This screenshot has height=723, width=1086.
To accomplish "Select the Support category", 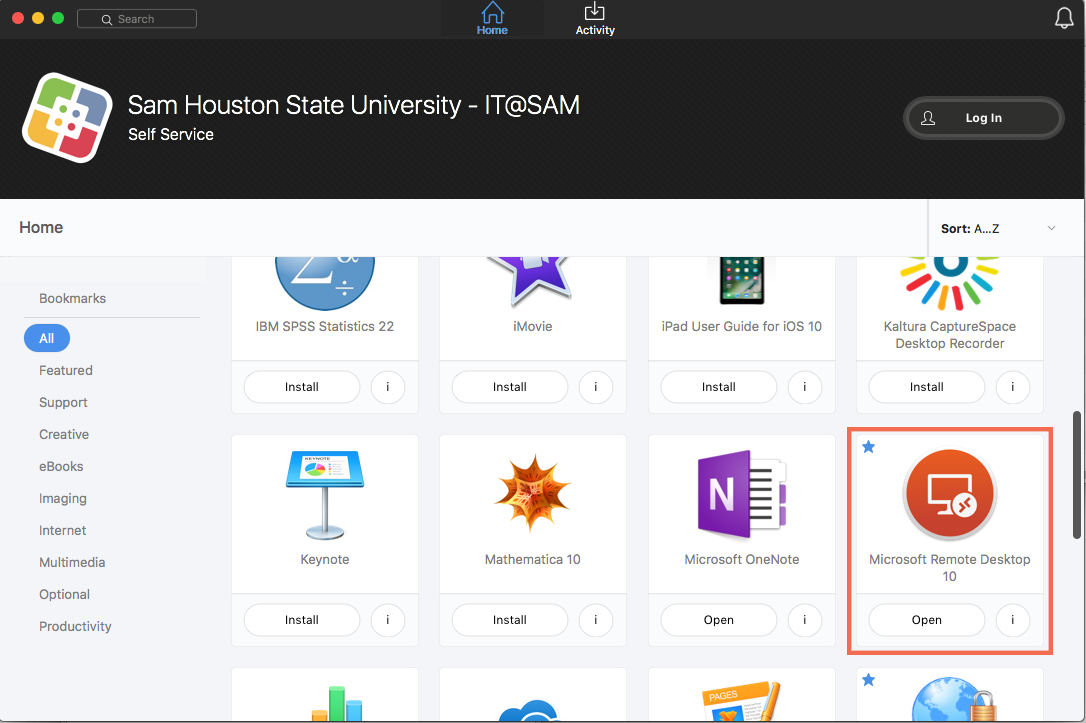I will tap(63, 402).
